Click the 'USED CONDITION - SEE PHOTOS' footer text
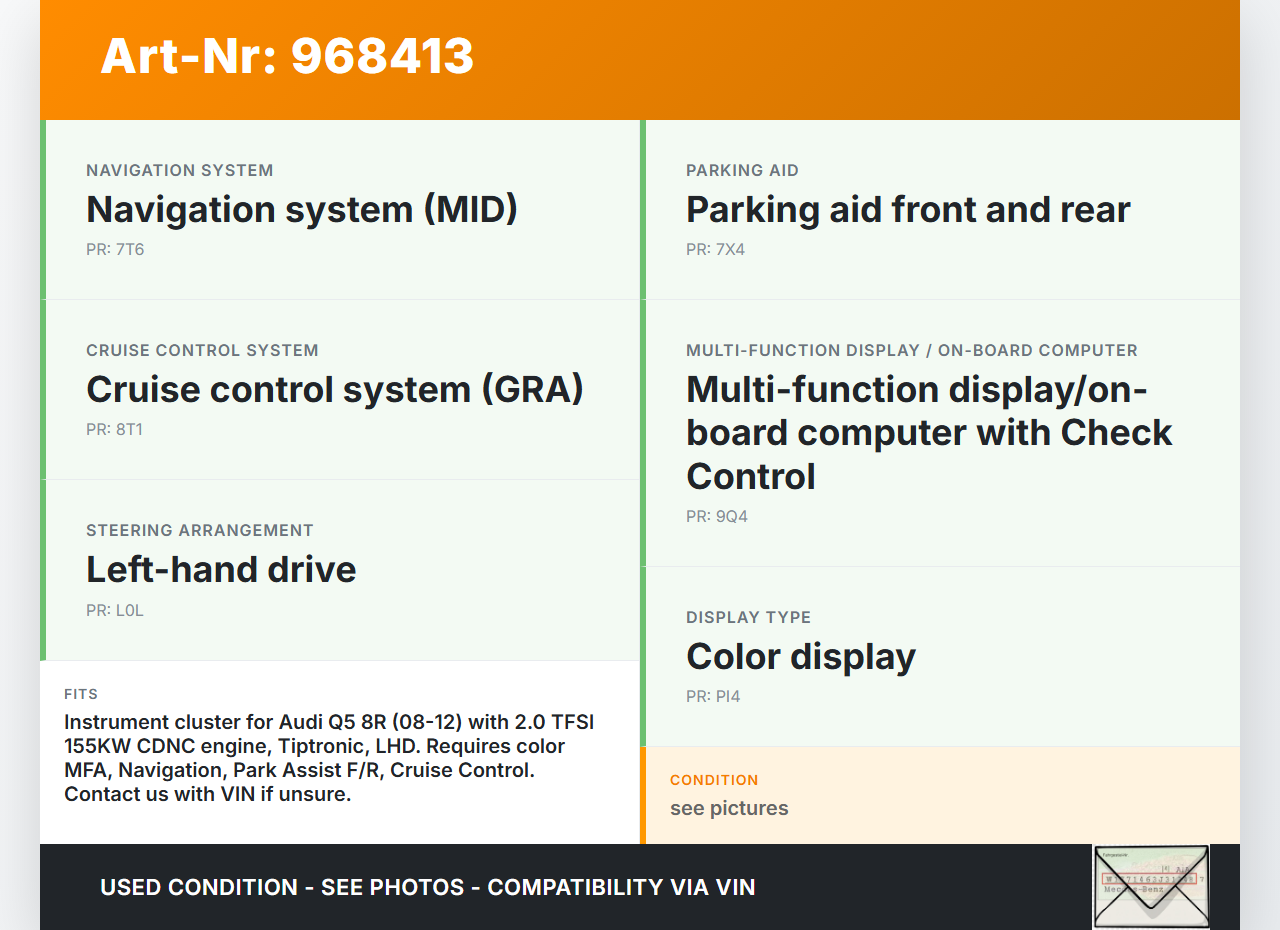Image resolution: width=1280 pixels, height=930 pixels. tap(427, 887)
